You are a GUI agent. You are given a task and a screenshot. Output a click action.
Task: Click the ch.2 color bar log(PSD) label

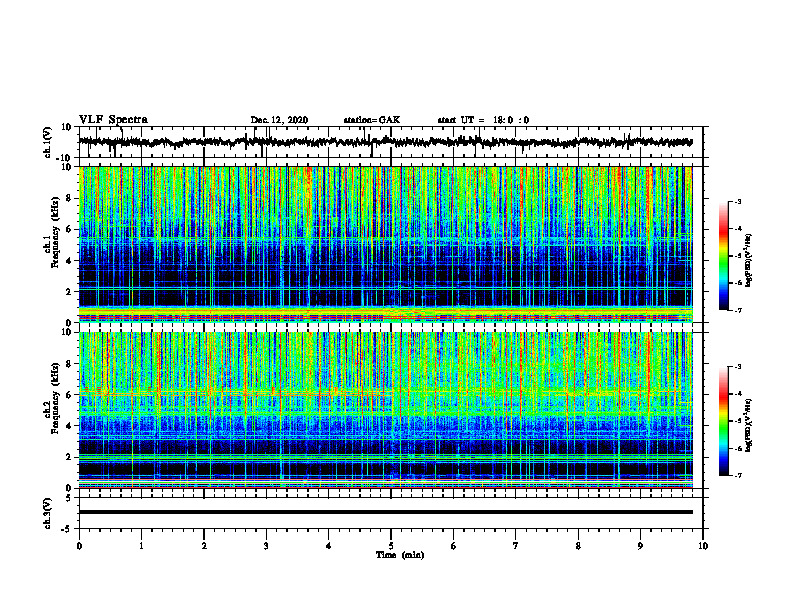click(748, 425)
